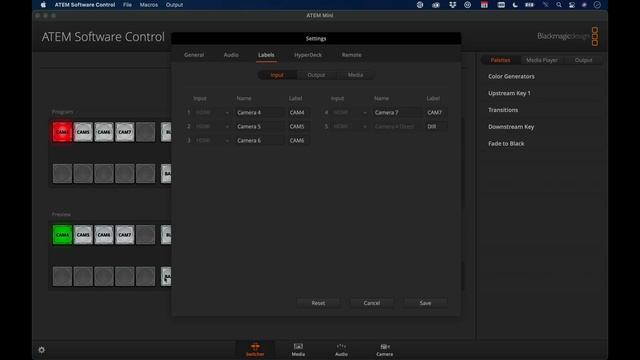The height and width of the screenshot is (360, 640).
Task: Select the Labels settings tab
Action: [x=266, y=55]
